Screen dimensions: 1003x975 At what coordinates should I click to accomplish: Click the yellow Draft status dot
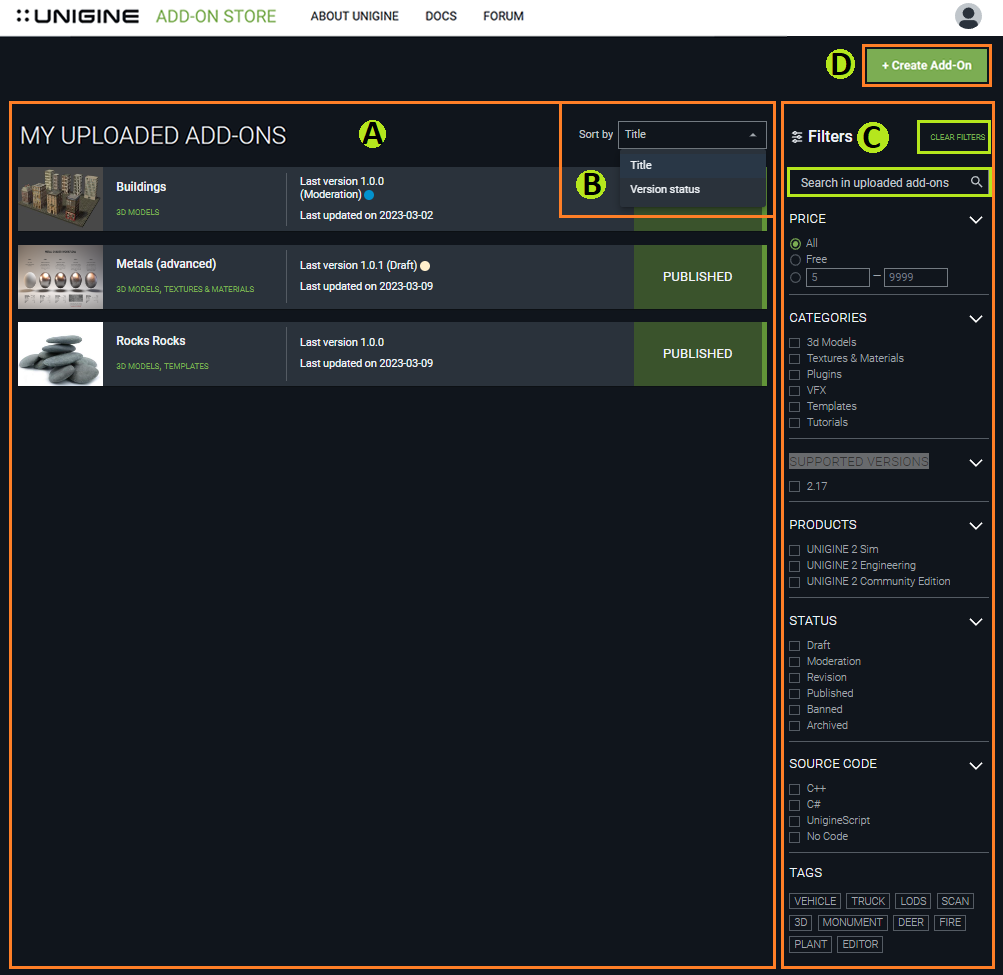(425, 266)
